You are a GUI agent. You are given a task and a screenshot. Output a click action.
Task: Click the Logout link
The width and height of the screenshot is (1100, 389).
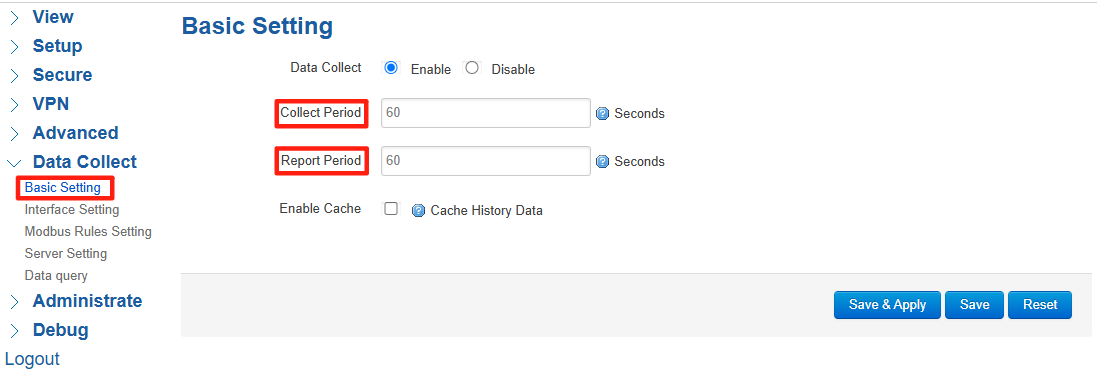click(x=32, y=360)
